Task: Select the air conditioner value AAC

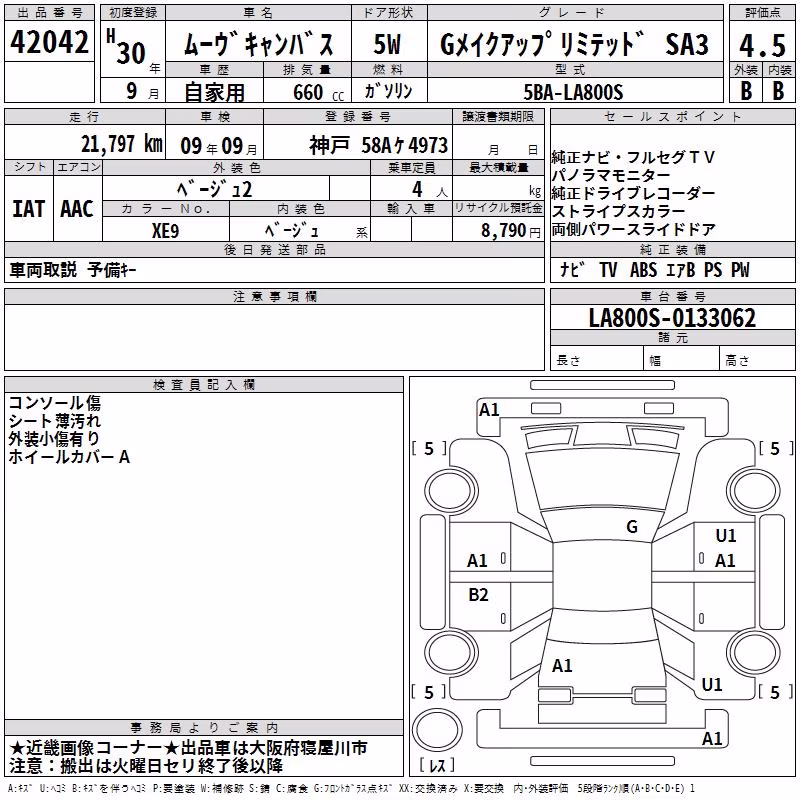Action: [x=77, y=209]
